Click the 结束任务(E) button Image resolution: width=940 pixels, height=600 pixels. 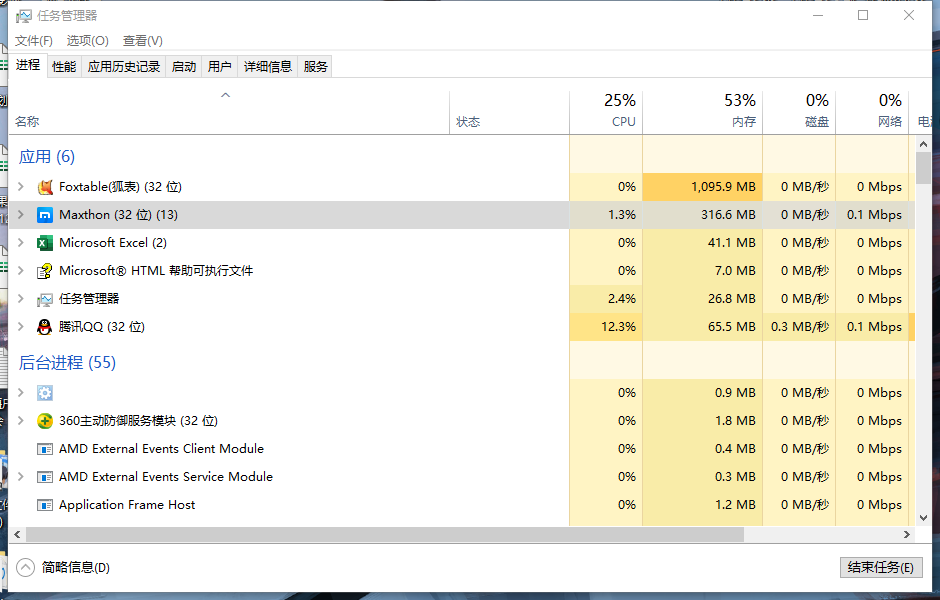pos(881,568)
